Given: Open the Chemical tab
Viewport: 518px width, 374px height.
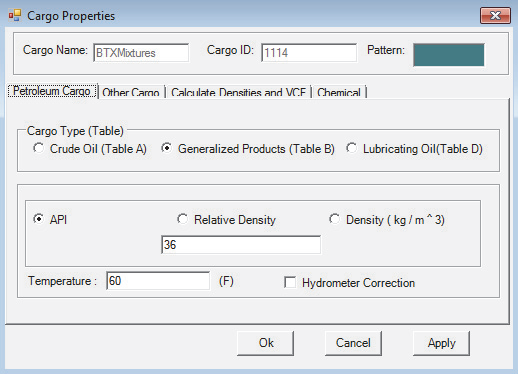Looking at the screenshot, I should 339,92.
